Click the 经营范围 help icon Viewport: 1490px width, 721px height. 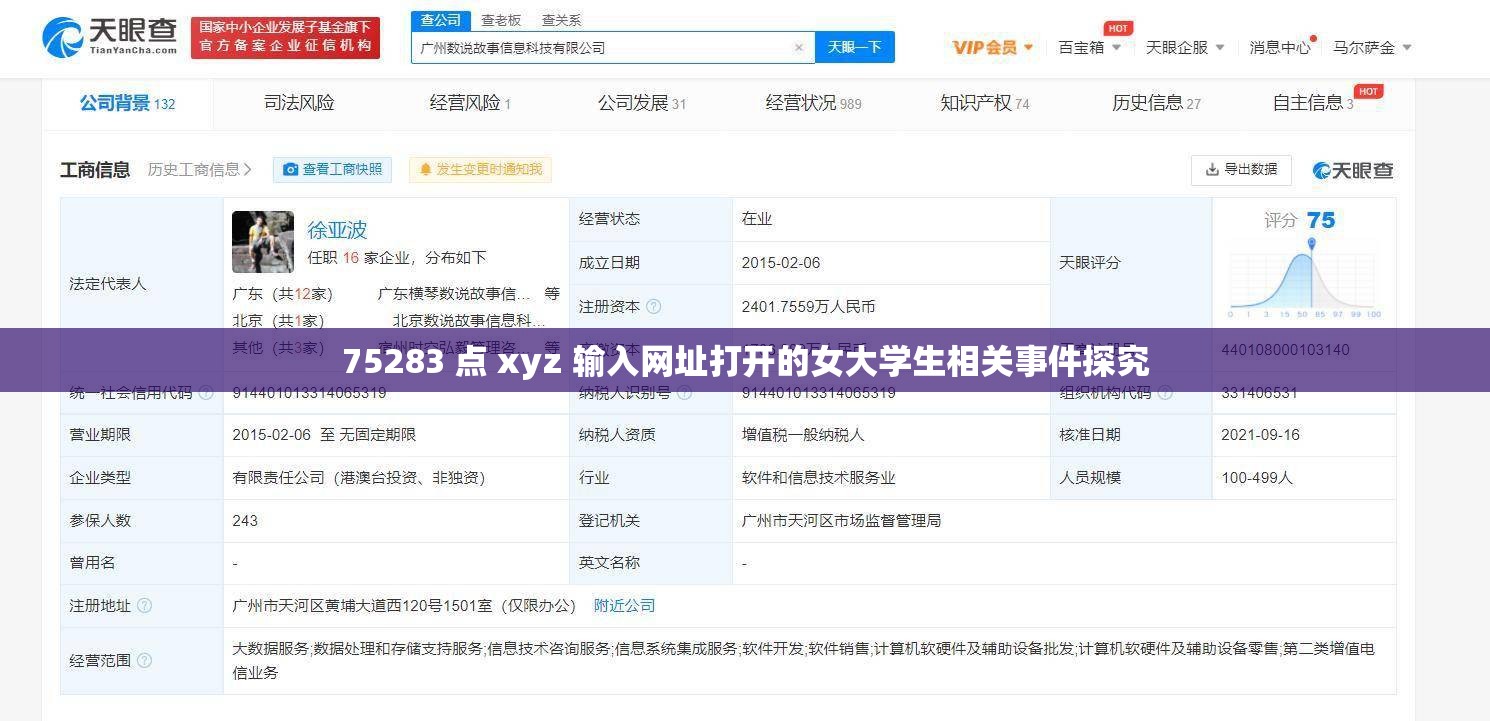point(144,661)
